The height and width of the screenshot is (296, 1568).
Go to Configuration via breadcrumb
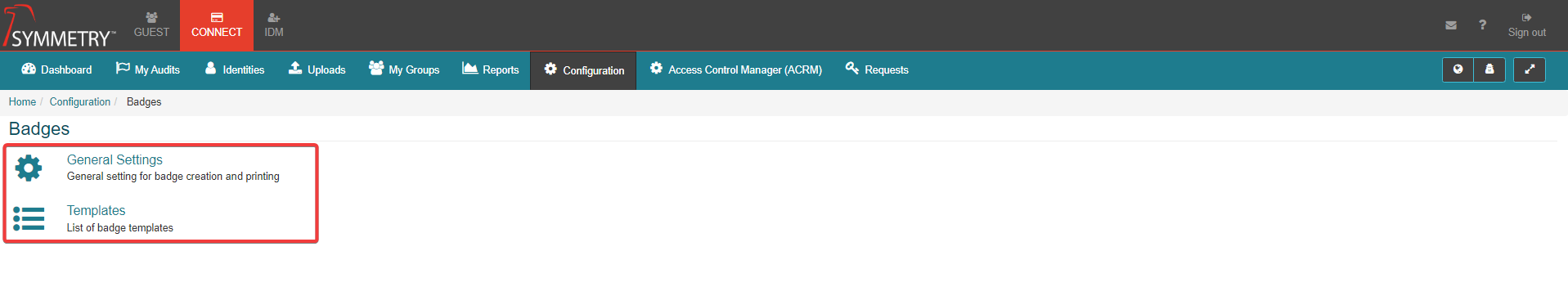[x=80, y=101]
